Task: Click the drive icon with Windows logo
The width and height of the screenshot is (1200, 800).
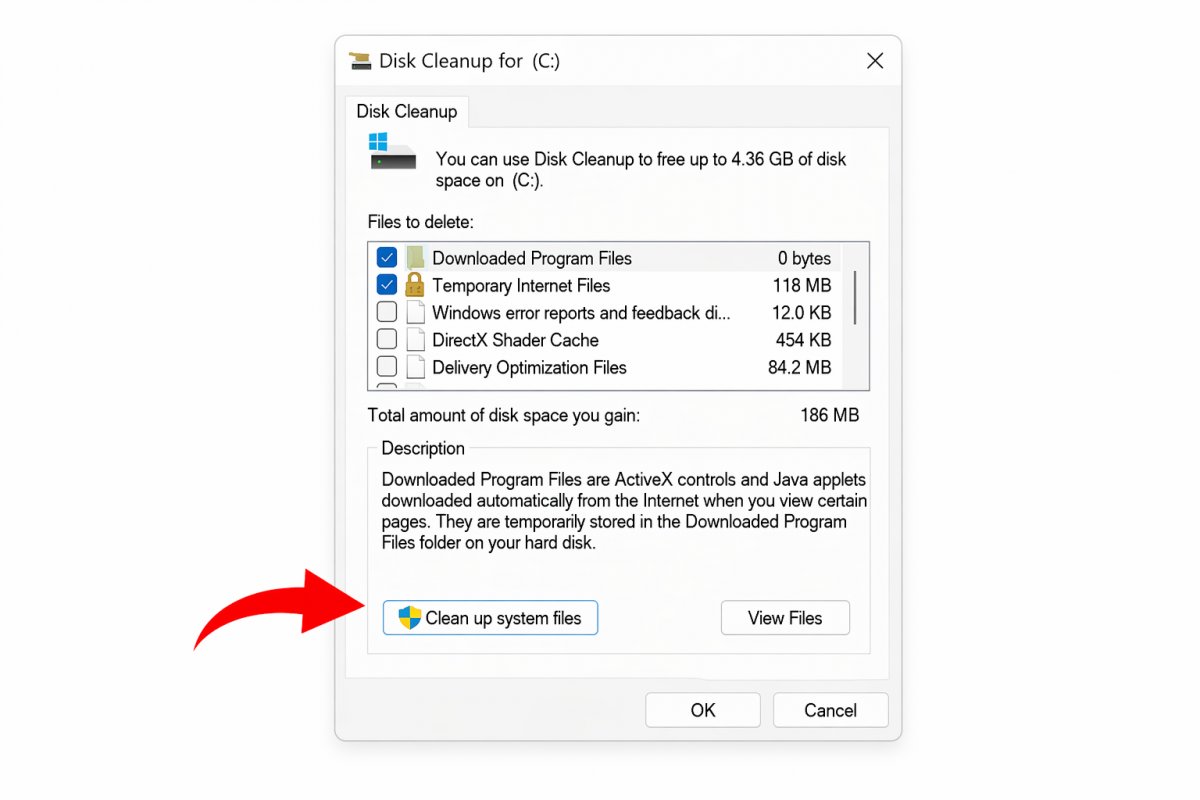Action: [392, 152]
